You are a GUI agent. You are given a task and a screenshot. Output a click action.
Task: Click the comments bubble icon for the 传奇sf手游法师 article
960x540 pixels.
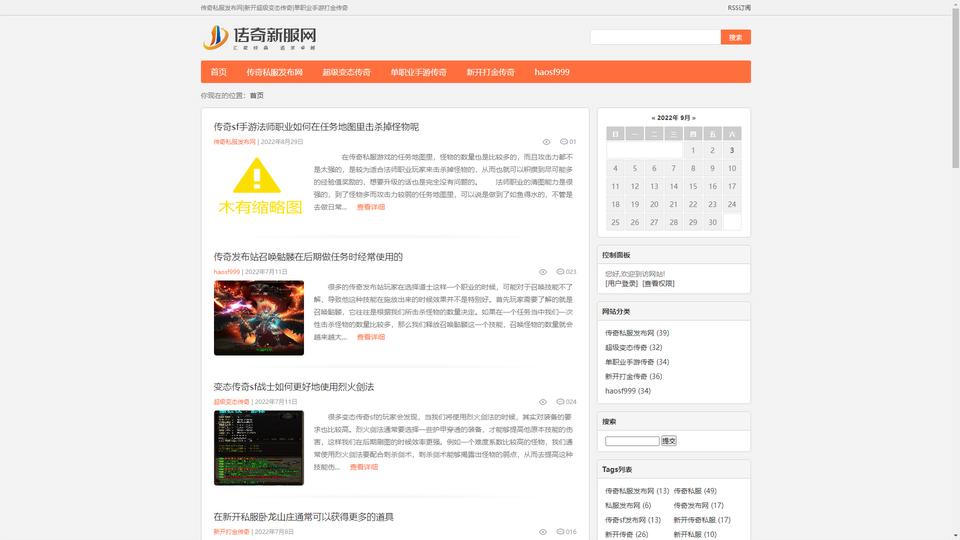click(x=564, y=141)
